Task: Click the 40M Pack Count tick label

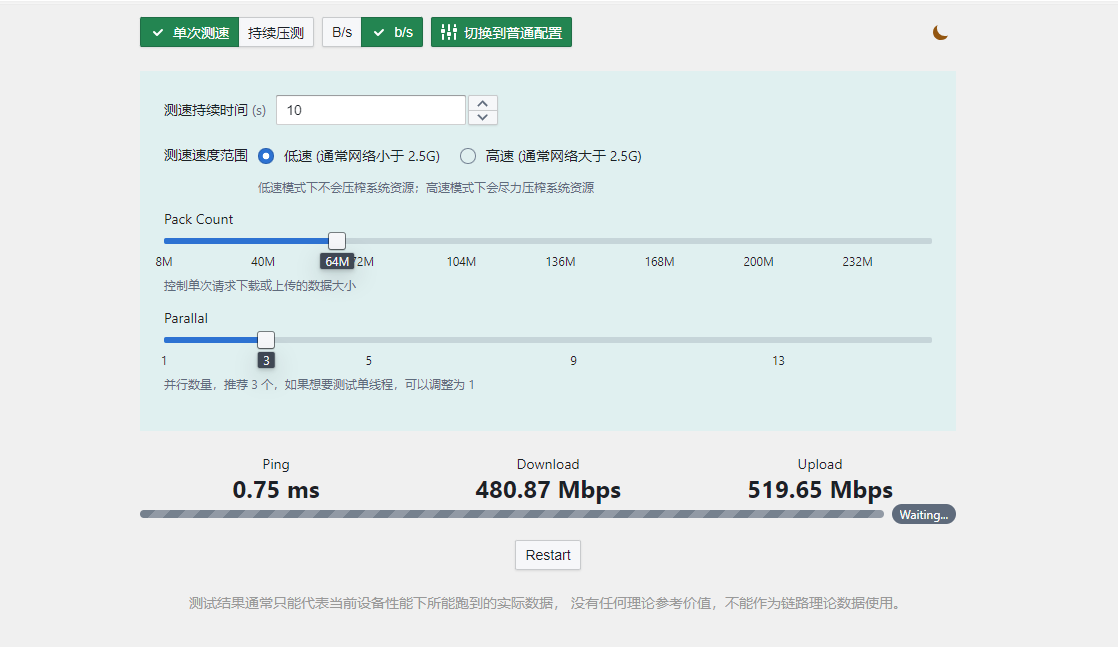Action: (263, 262)
